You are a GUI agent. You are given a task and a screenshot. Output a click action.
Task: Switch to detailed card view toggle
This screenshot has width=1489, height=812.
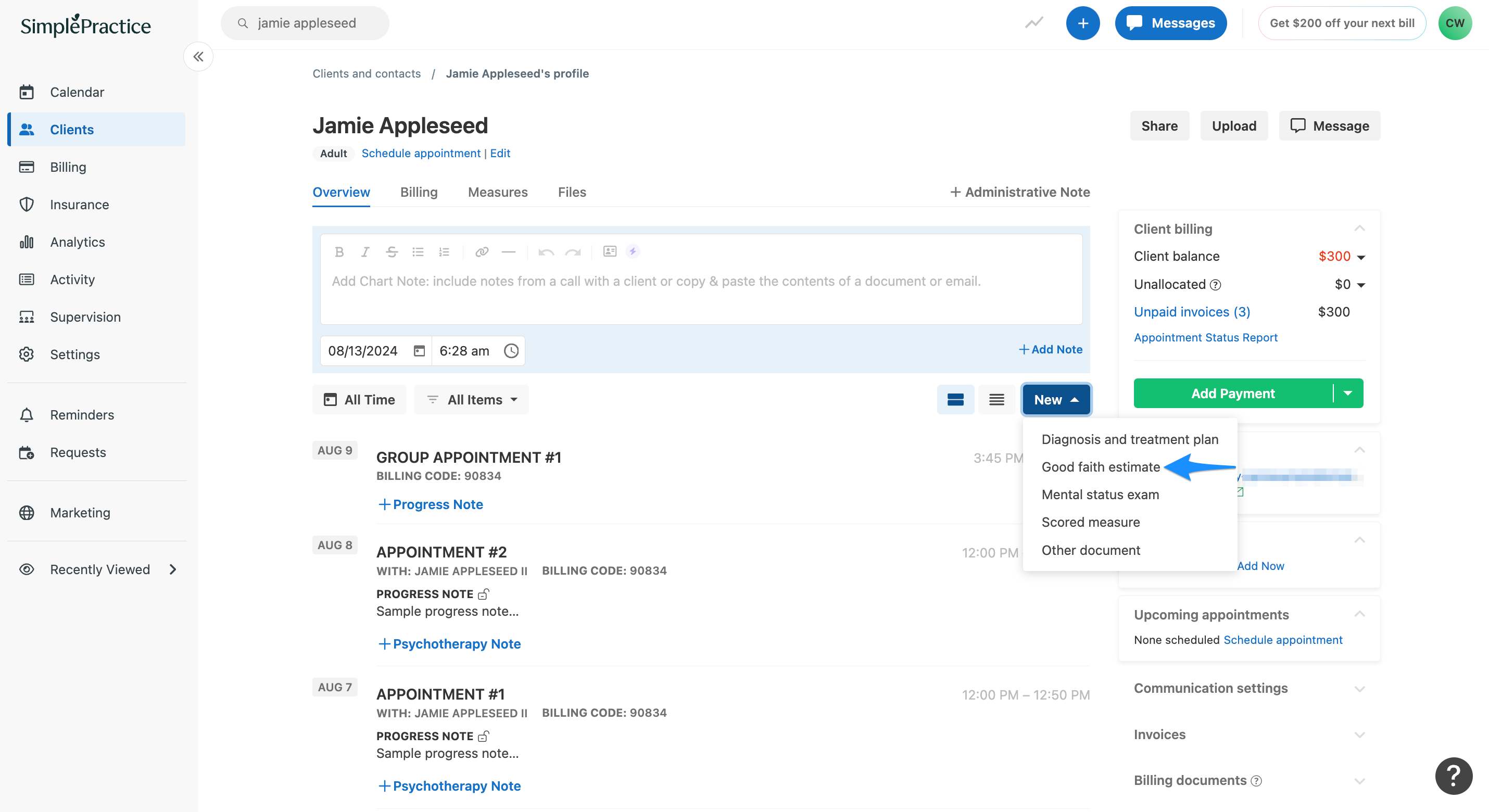(x=955, y=399)
